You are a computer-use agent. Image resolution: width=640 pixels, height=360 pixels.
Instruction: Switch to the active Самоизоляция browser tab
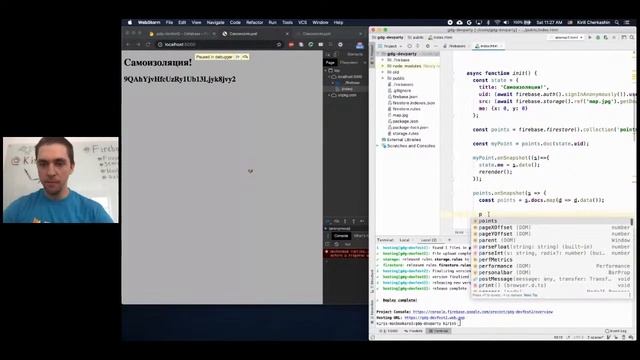pyautogui.click(x=256, y=34)
